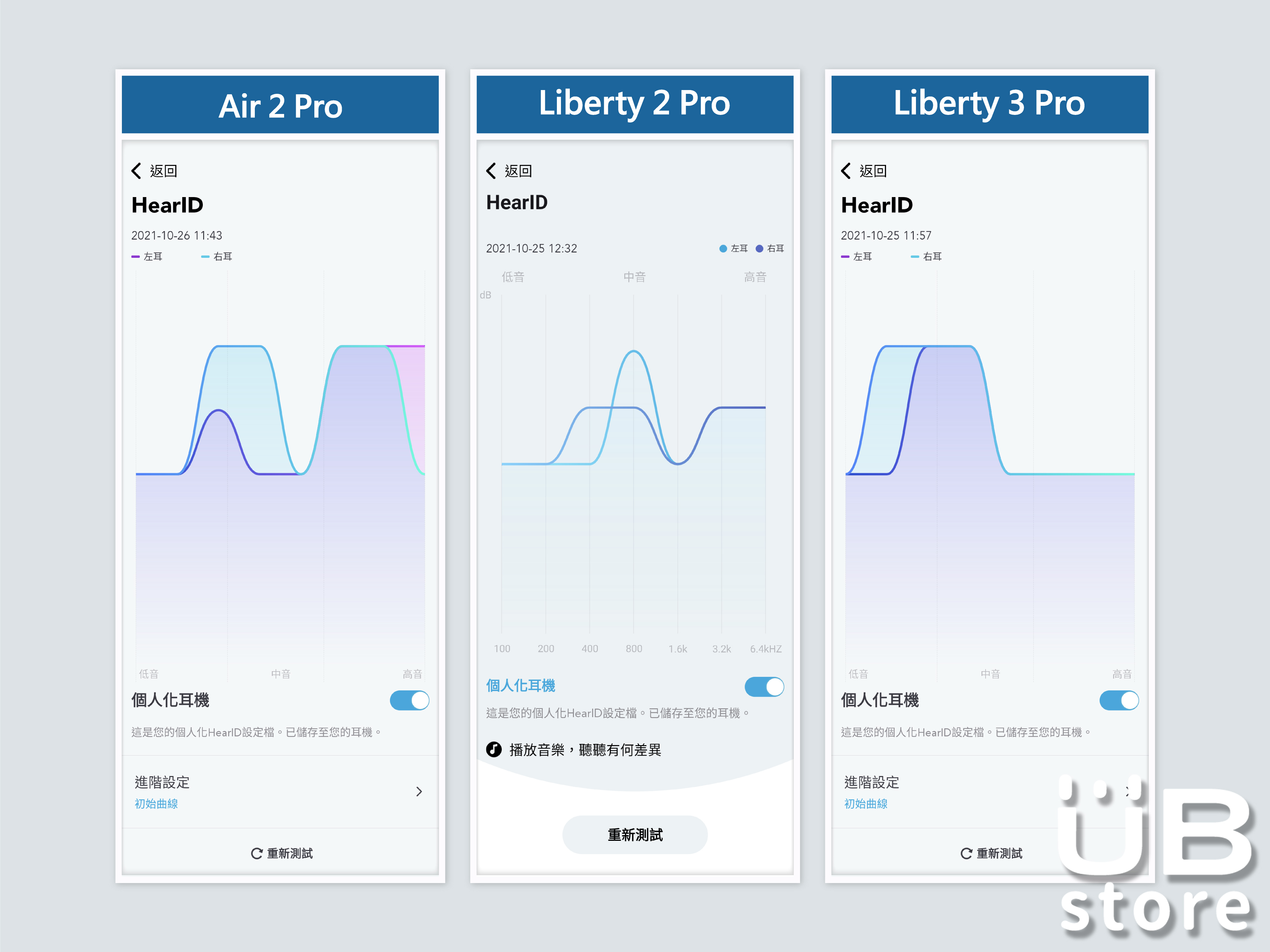Image resolution: width=1270 pixels, height=952 pixels.
Task: Turn off personalized earphone switch in Liberty 3 Pro
Action: [x=1119, y=700]
